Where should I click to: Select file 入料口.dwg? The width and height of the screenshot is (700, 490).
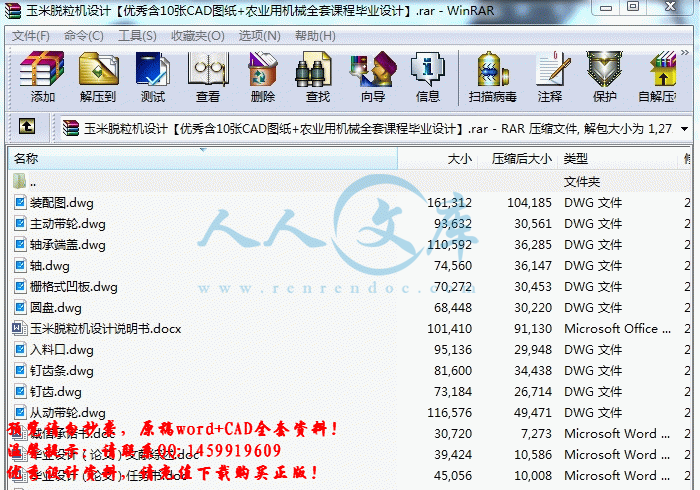coord(350,349)
